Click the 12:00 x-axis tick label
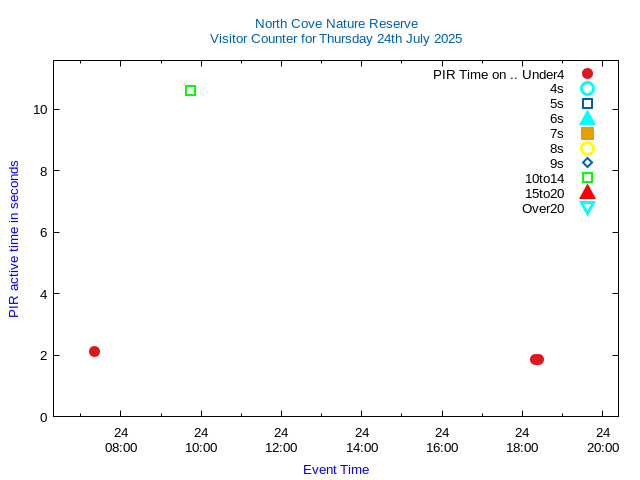Screen dimensions: 640x480 click(x=281, y=447)
